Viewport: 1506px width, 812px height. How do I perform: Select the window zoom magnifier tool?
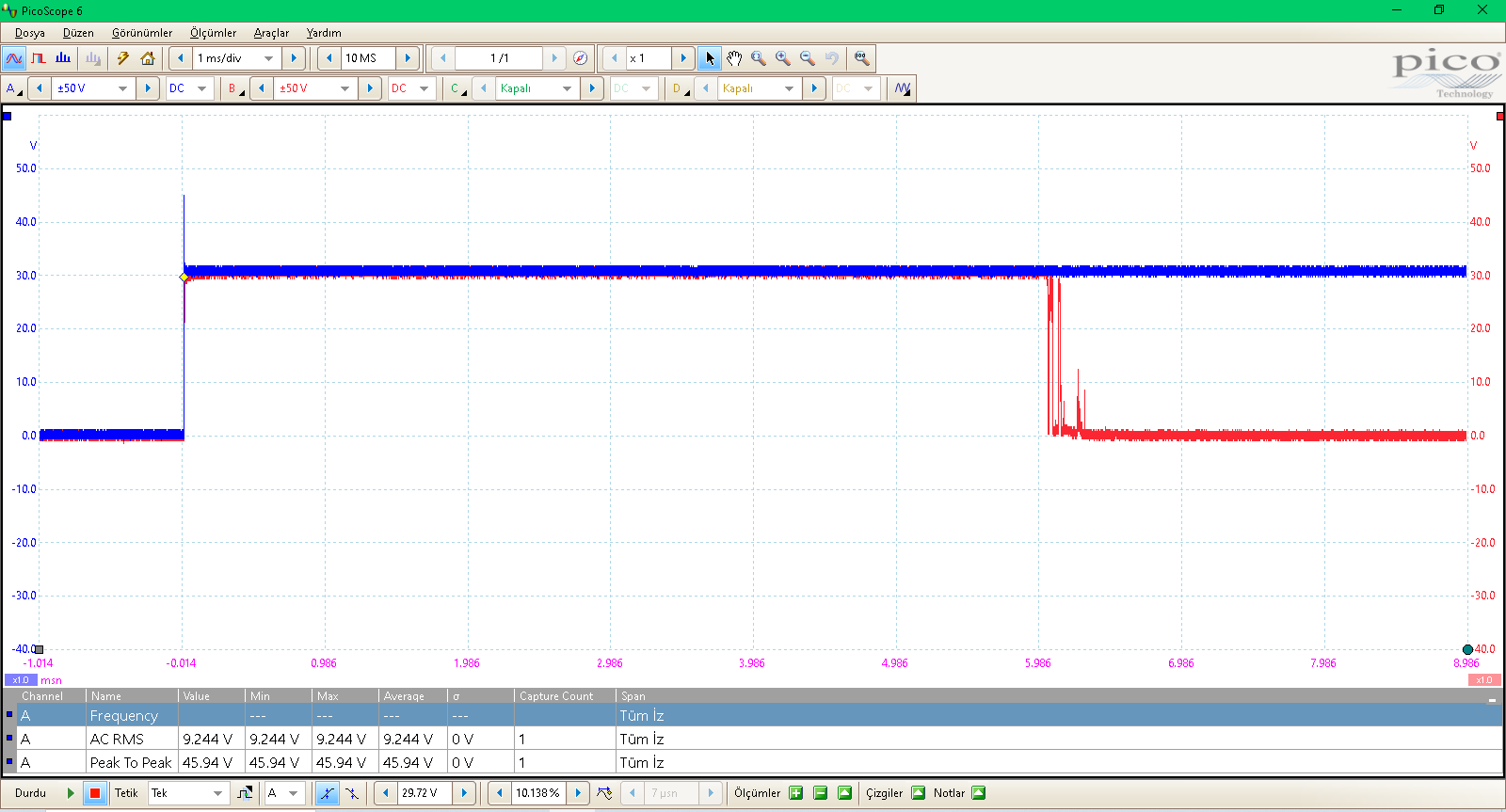click(x=759, y=58)
